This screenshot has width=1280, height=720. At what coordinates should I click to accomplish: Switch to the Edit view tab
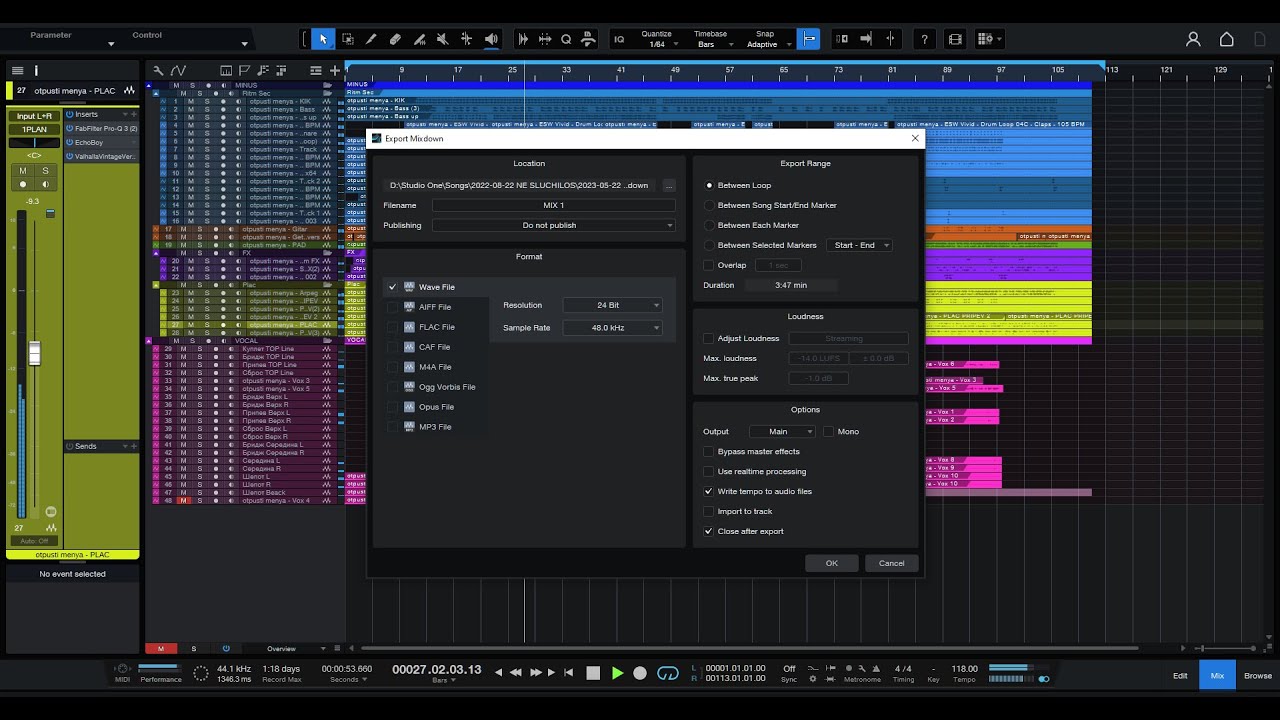pos(1180,675)
